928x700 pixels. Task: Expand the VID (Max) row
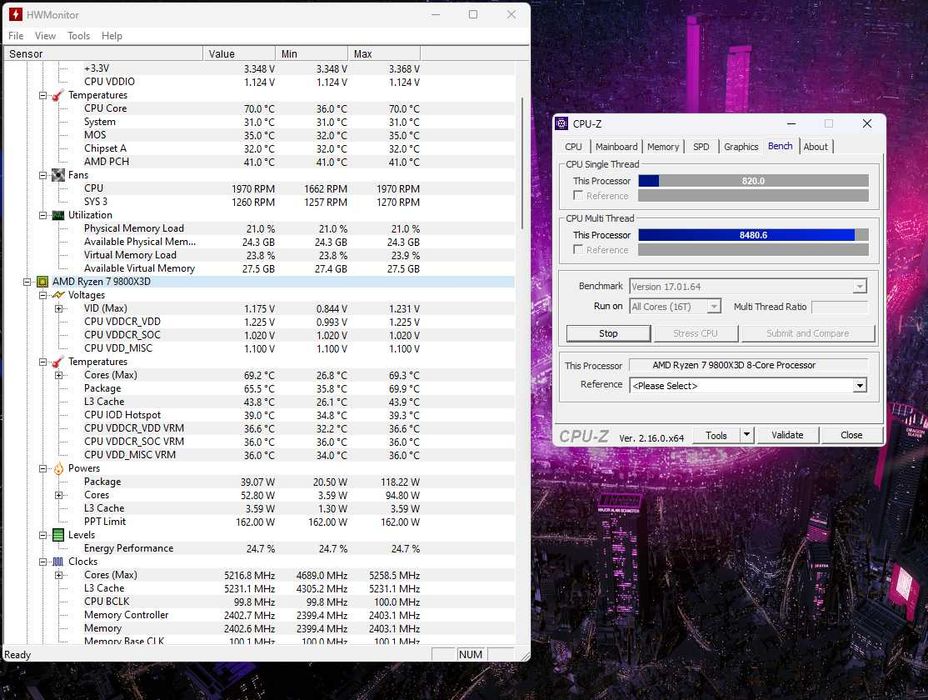59,308
